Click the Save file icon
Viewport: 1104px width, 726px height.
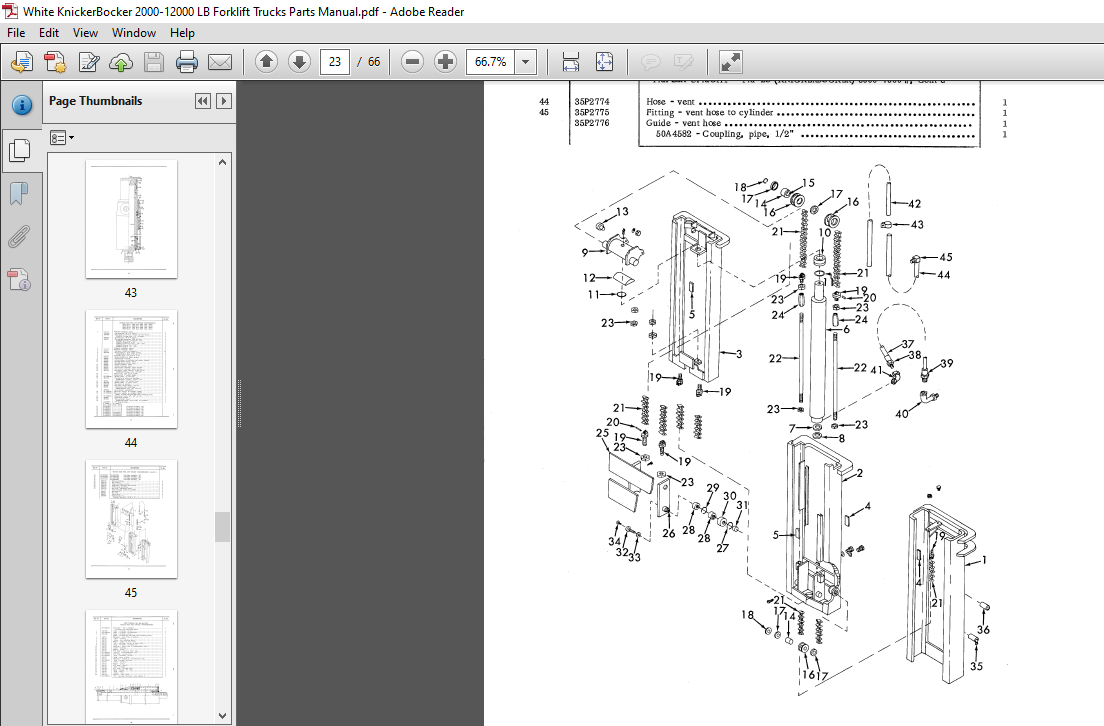click(154, 62)
